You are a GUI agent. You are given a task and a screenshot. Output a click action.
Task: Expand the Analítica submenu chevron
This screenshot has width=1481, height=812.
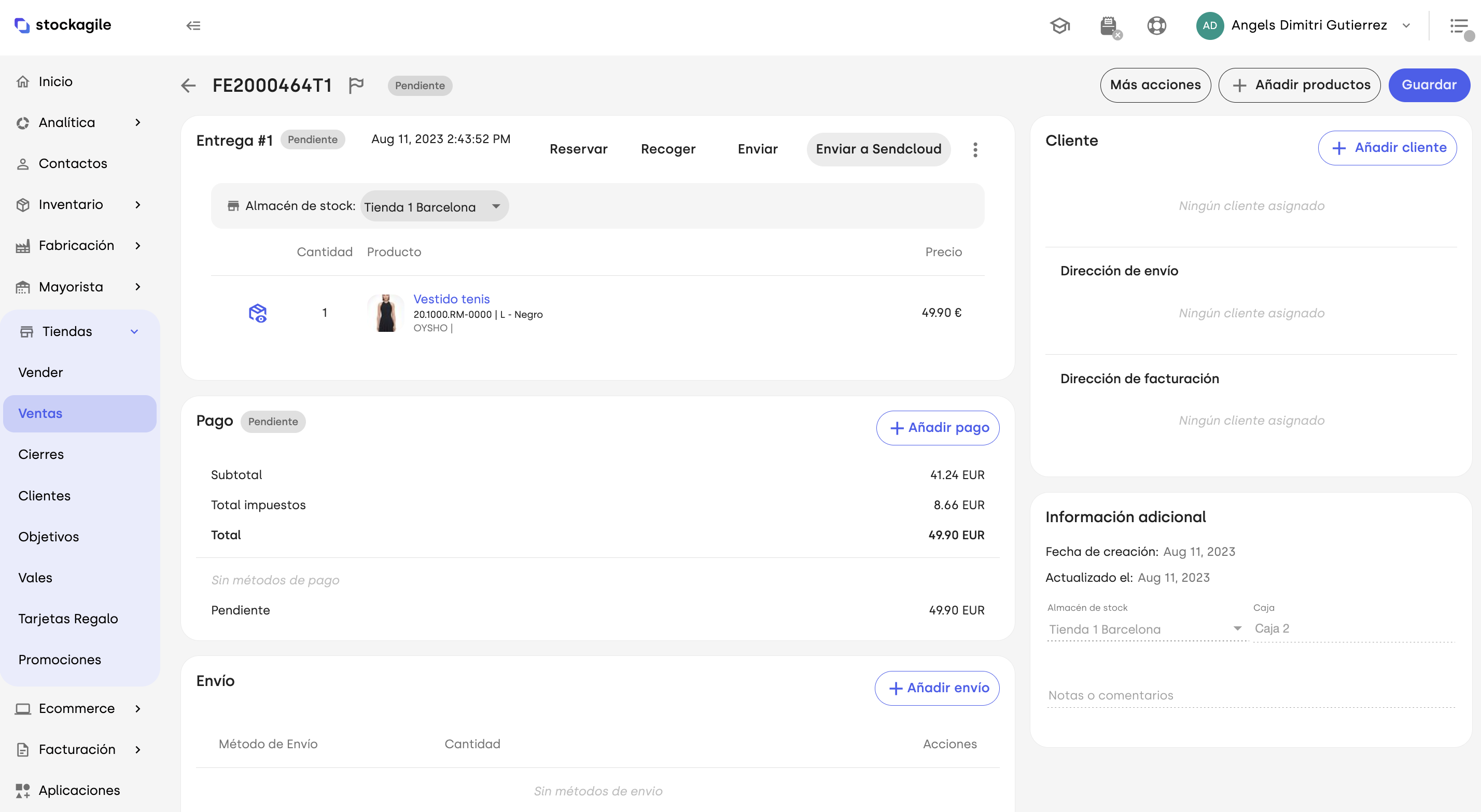point(137,122)
